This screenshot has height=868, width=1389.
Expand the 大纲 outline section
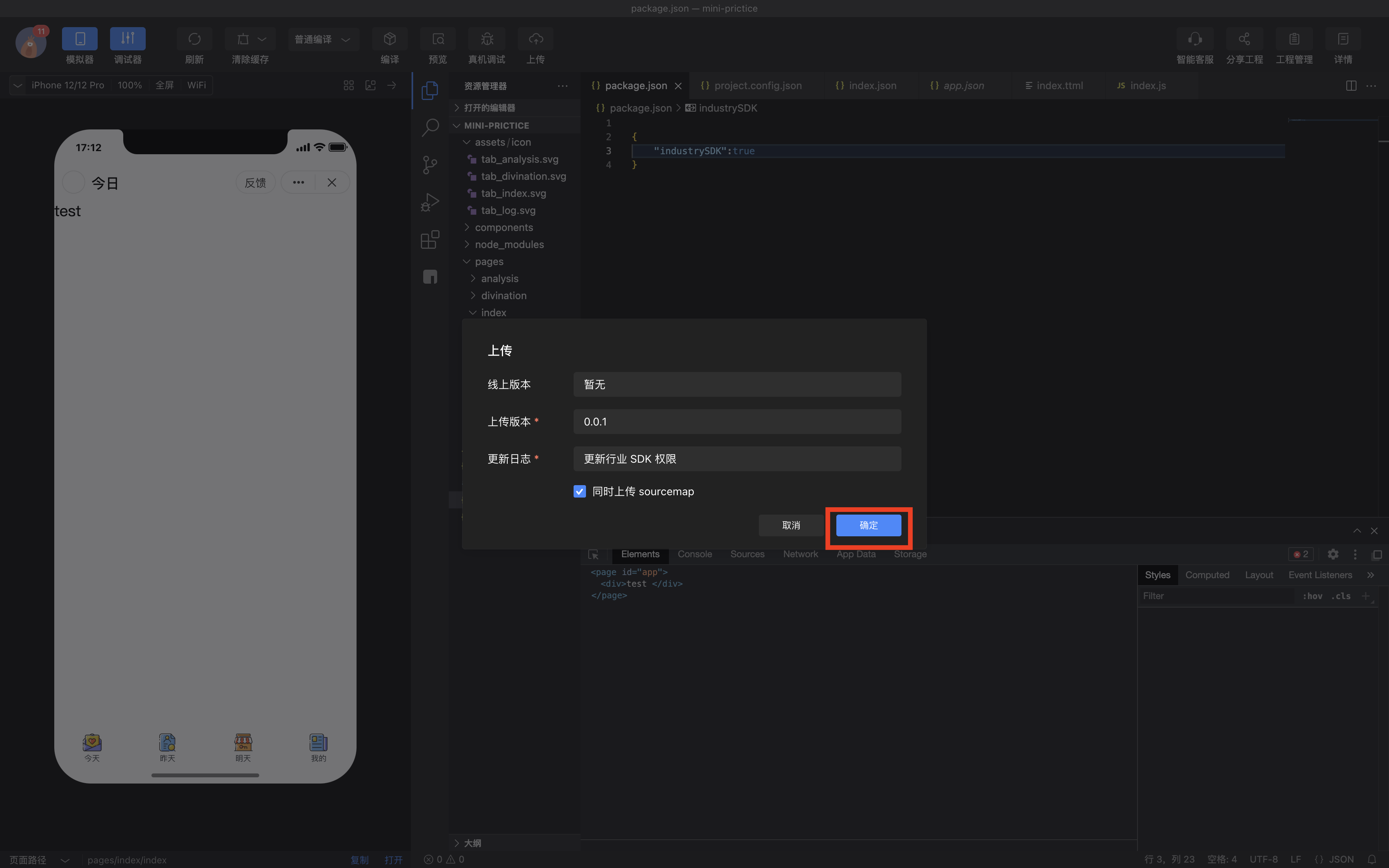coord(514,843)
